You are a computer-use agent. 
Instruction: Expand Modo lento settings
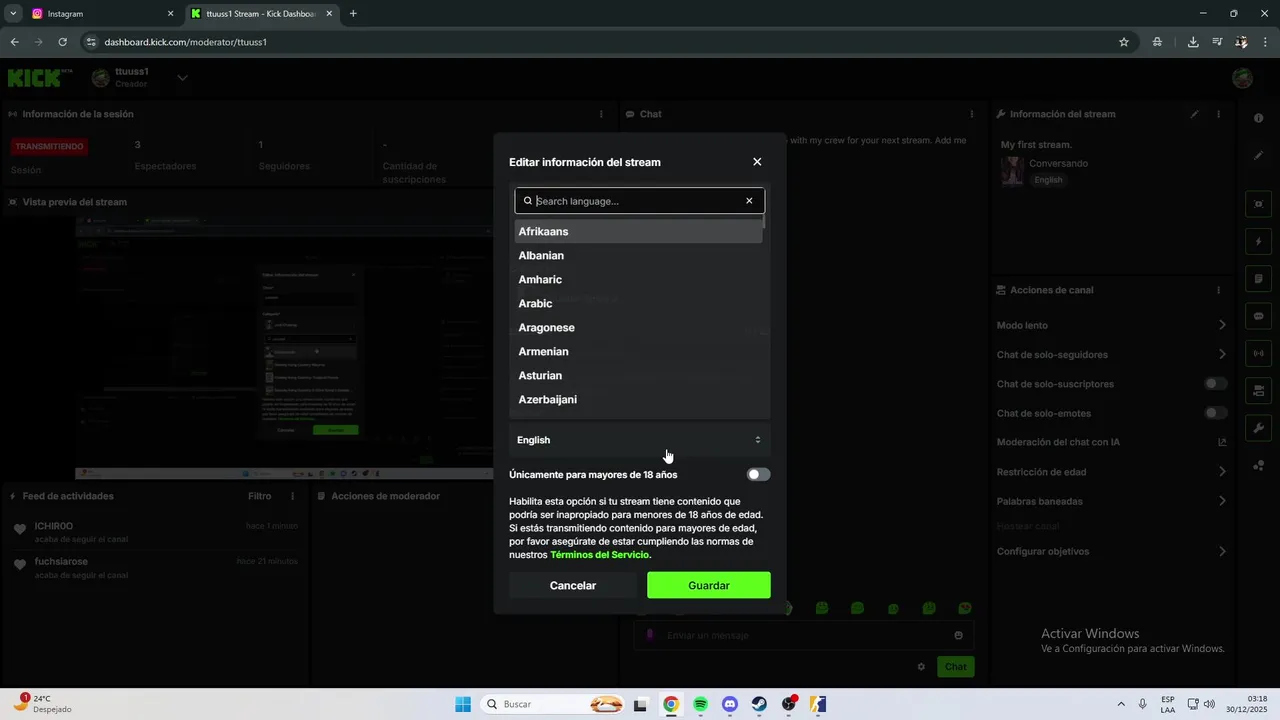pos(1111,325)
